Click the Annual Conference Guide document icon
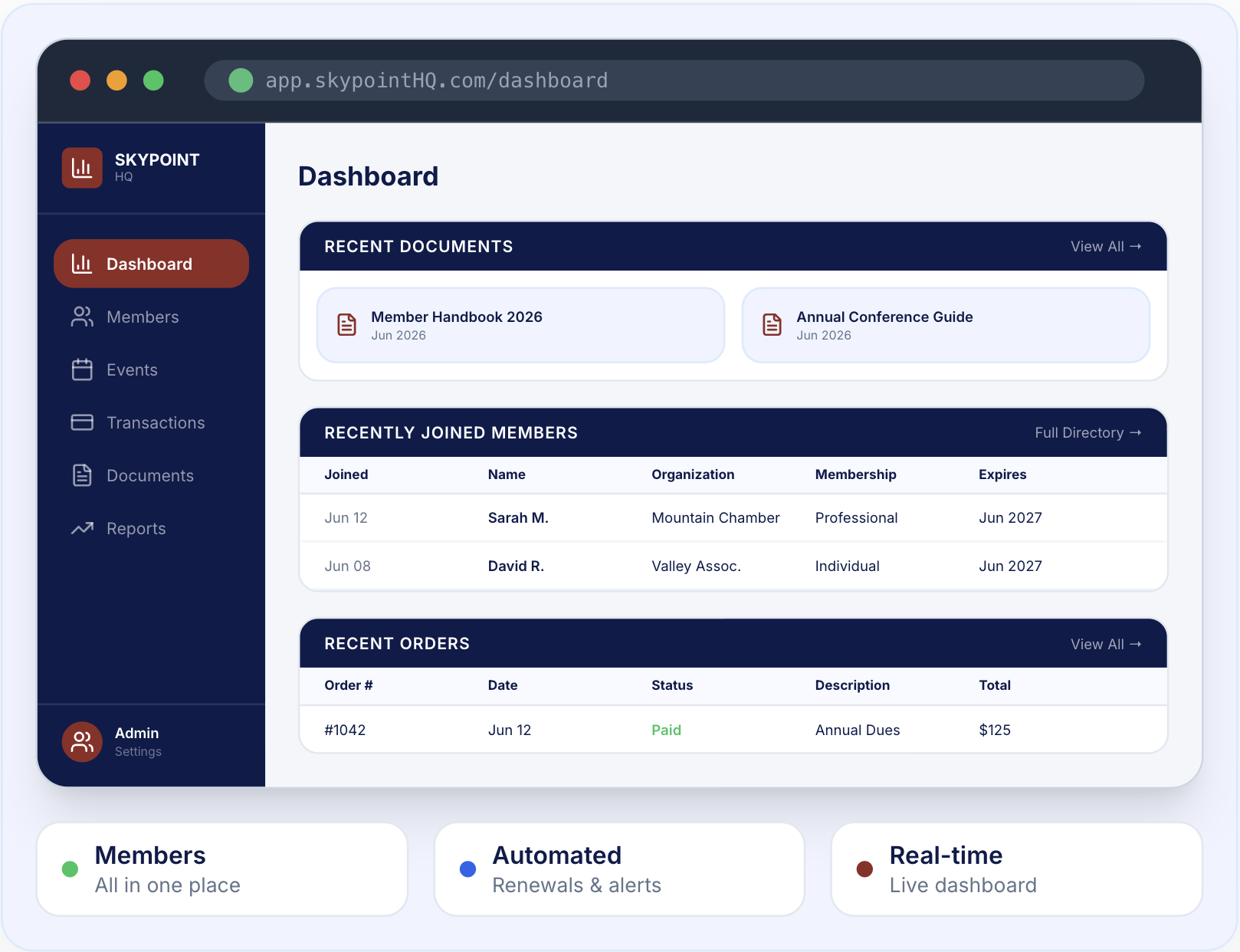 pos(772,325)
